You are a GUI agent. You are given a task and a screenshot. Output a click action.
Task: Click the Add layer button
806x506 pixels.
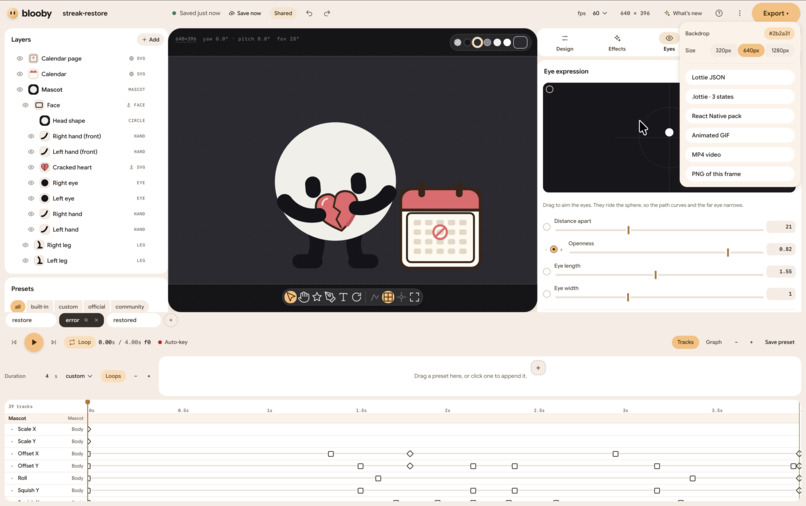click(151, 40)
